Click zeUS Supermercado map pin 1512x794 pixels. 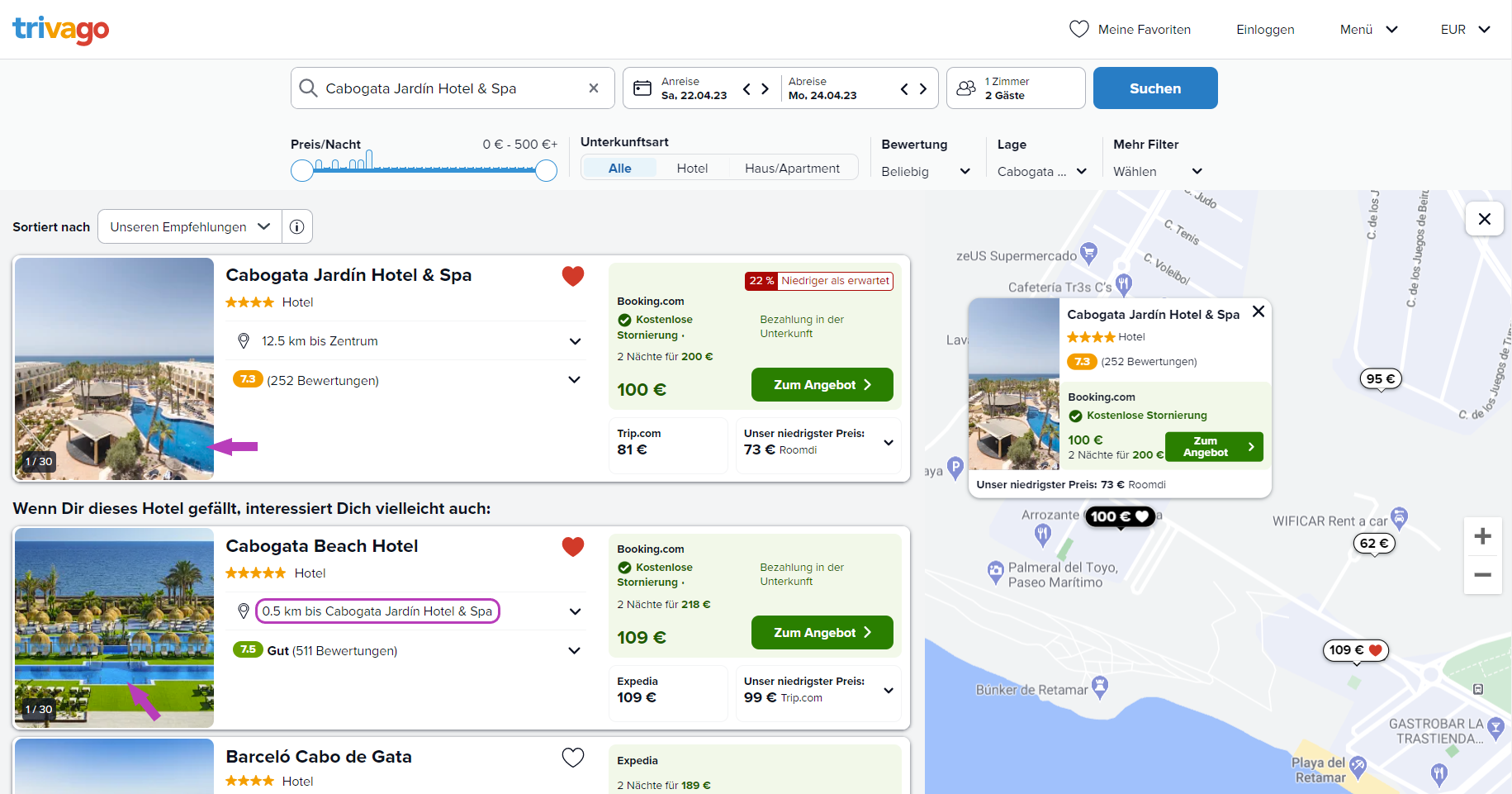[x=1089, y=253]
